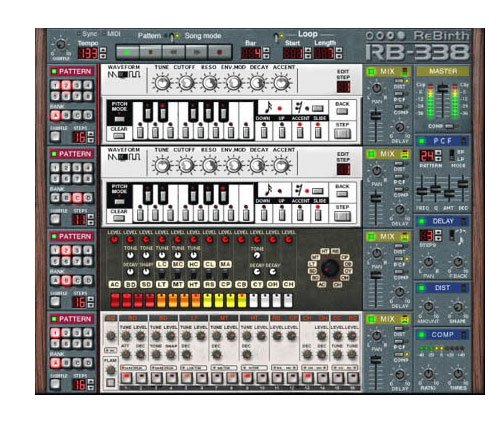This screenshot has height=429, width=500.
Task: Click the Step button on the second synth
Action: [x=342, y=216]
